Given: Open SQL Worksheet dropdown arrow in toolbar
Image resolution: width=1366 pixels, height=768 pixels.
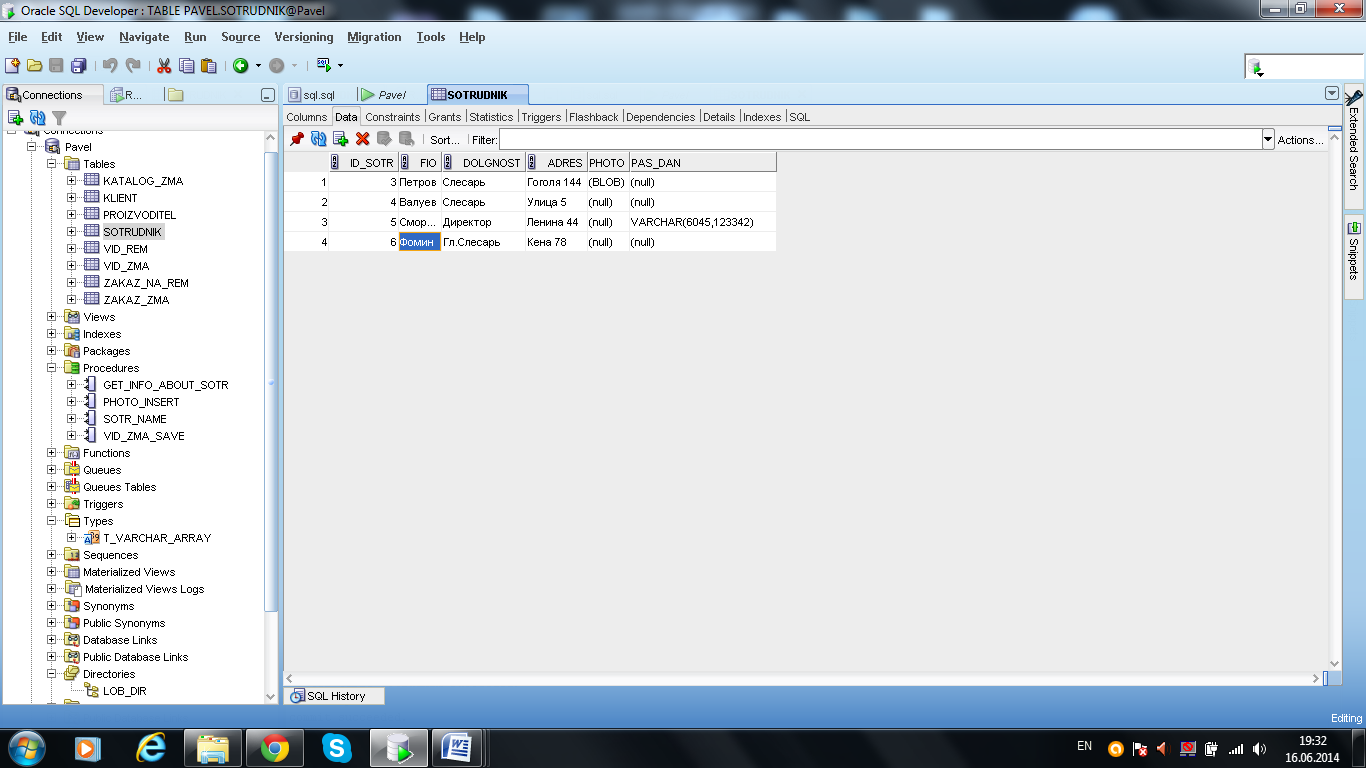Looking at the screenshot, I should coord(340,65).
